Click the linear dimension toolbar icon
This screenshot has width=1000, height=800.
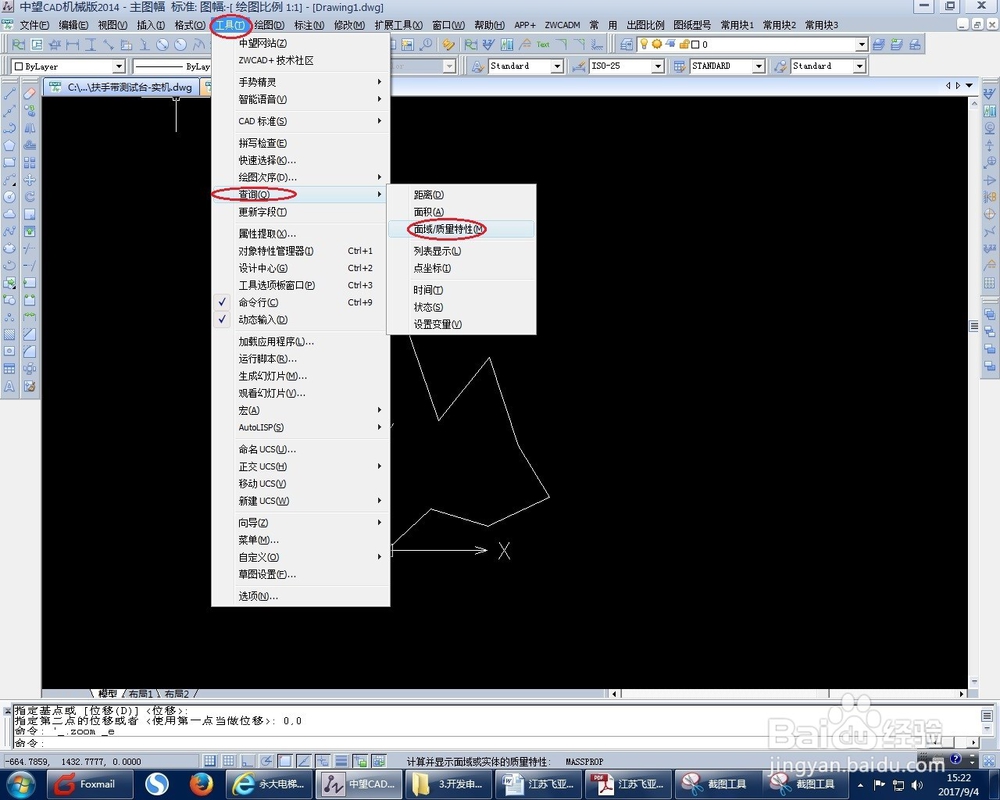point(73,44)
